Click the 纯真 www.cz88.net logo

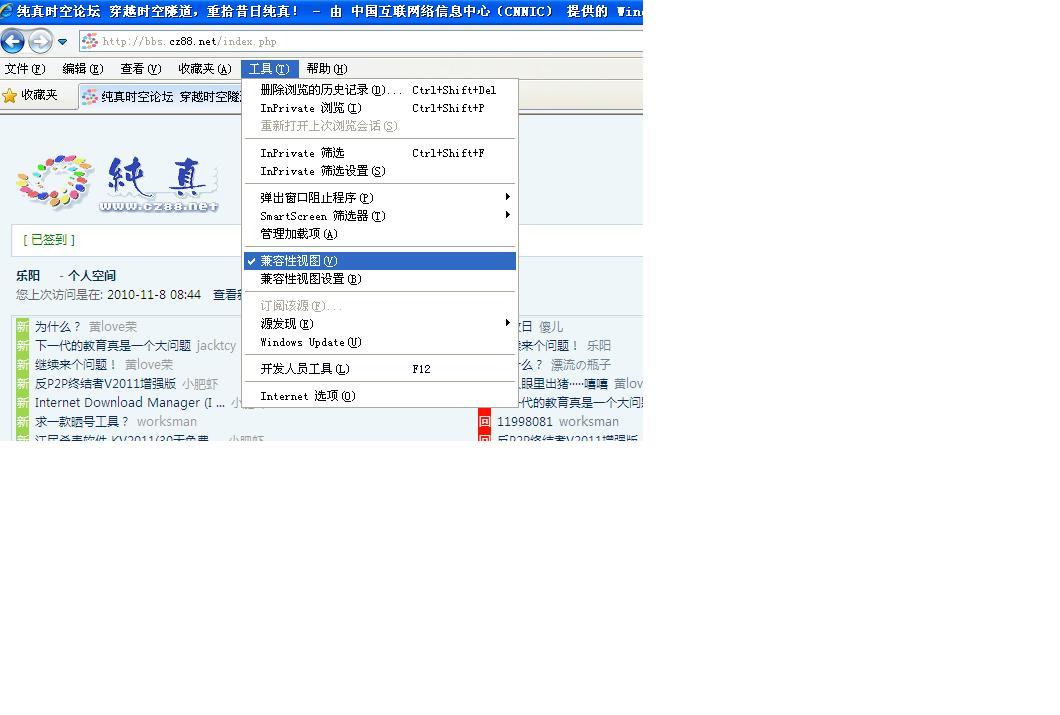click(x=118, y=182)
